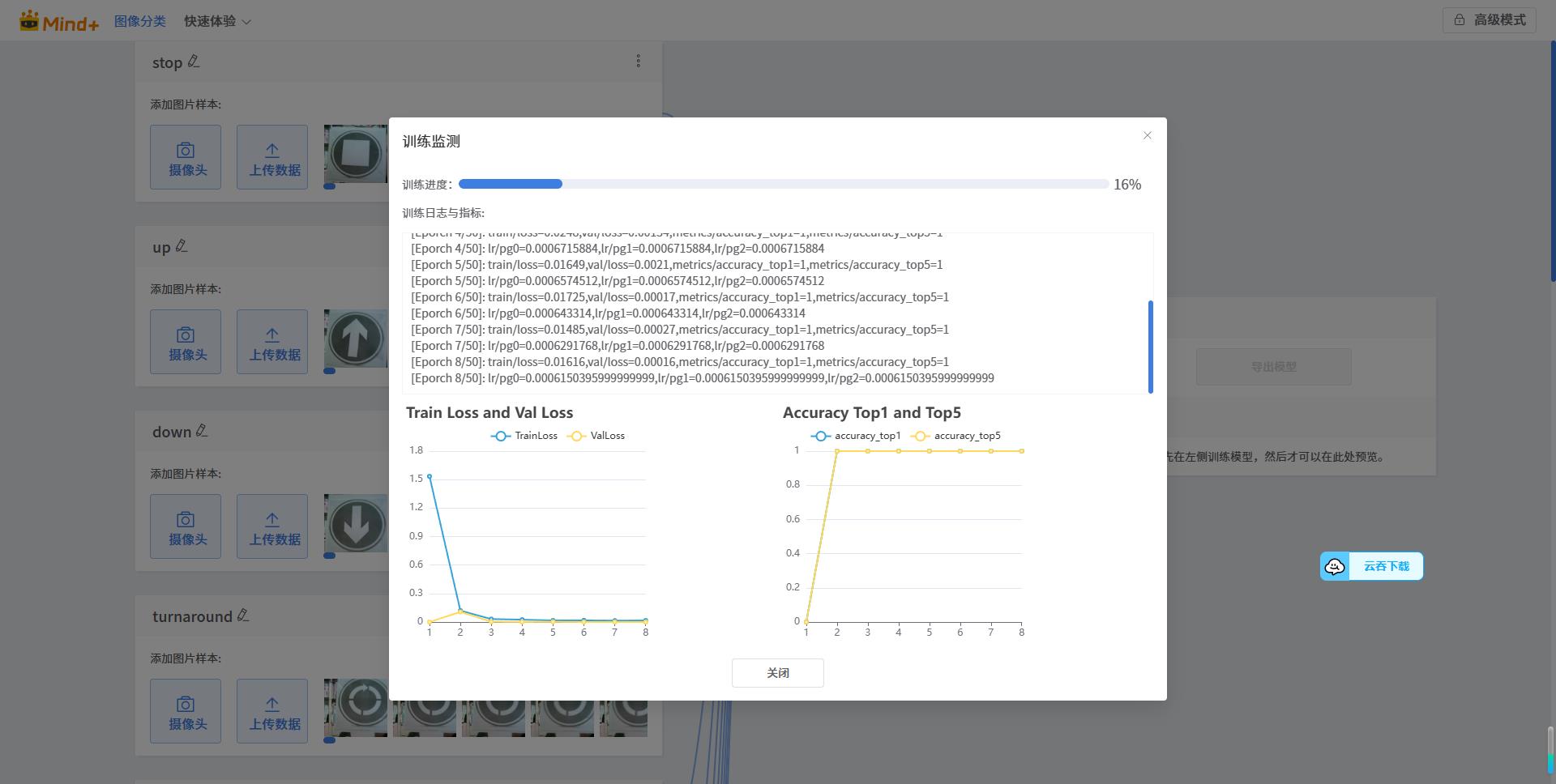Click the training log scrollbar
Screen dimensions: 1556x784
[x=1150, y=347]
